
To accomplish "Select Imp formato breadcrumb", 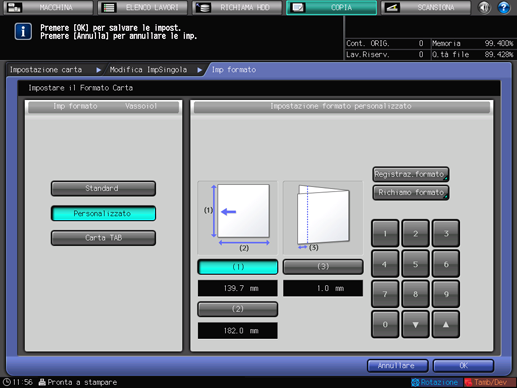I will click(x=234, y=70).
